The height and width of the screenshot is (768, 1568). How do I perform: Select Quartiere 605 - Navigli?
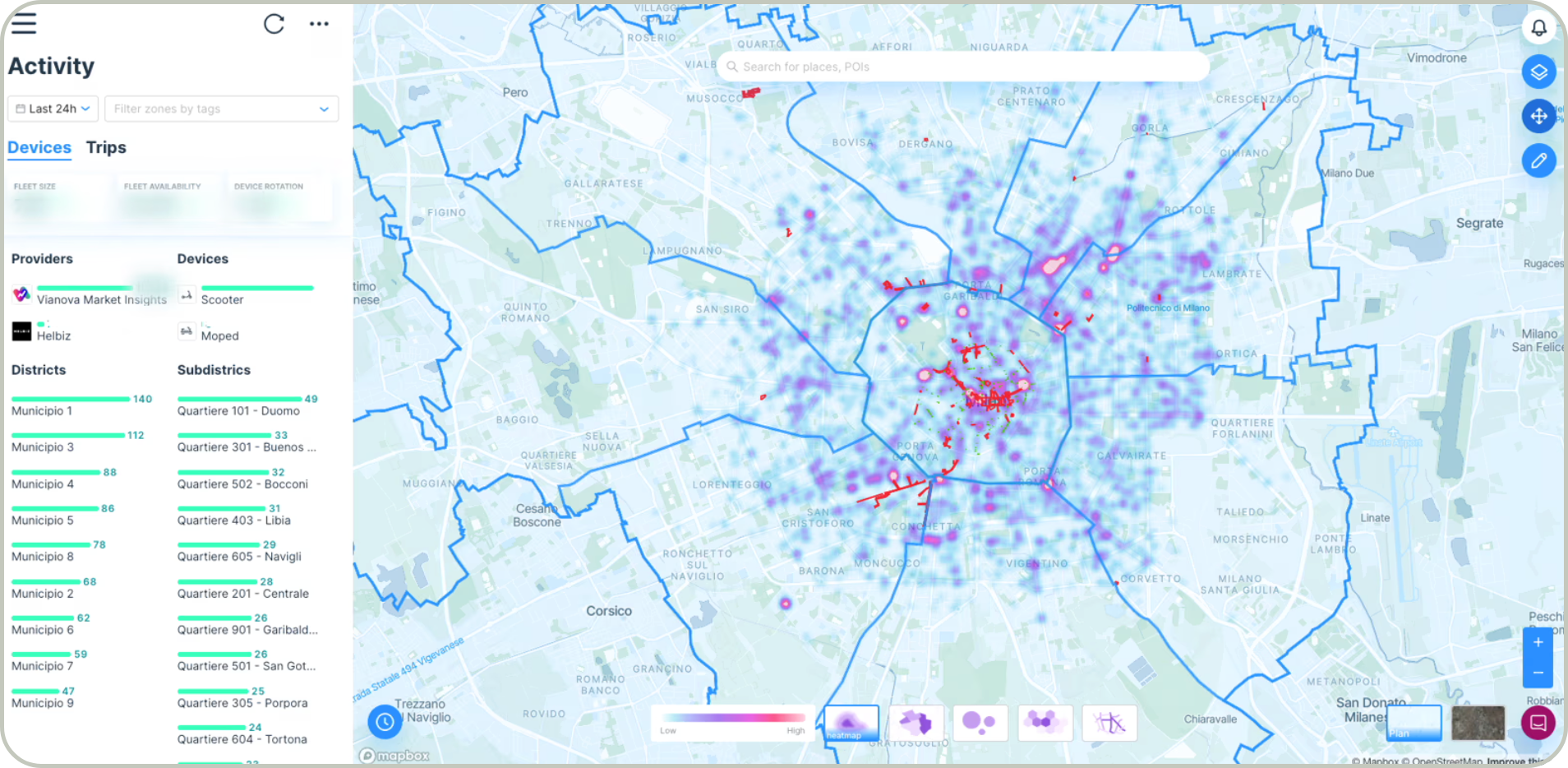pyautogui.click(x=240, y=551)
